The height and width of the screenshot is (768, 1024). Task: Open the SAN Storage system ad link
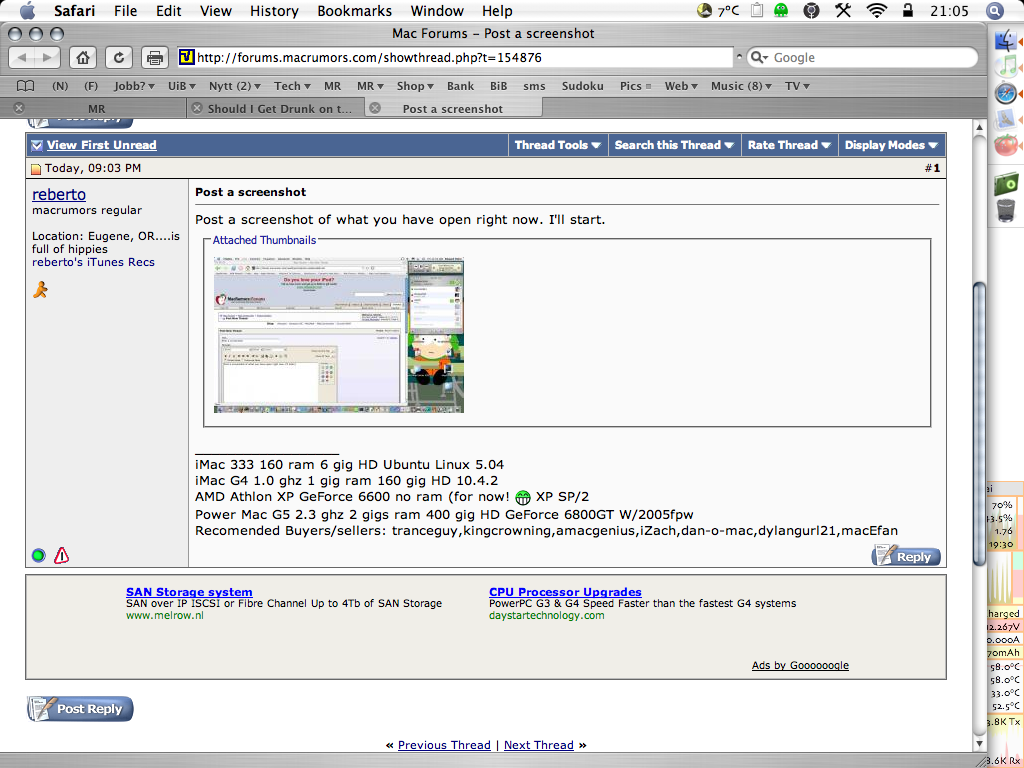189,592
